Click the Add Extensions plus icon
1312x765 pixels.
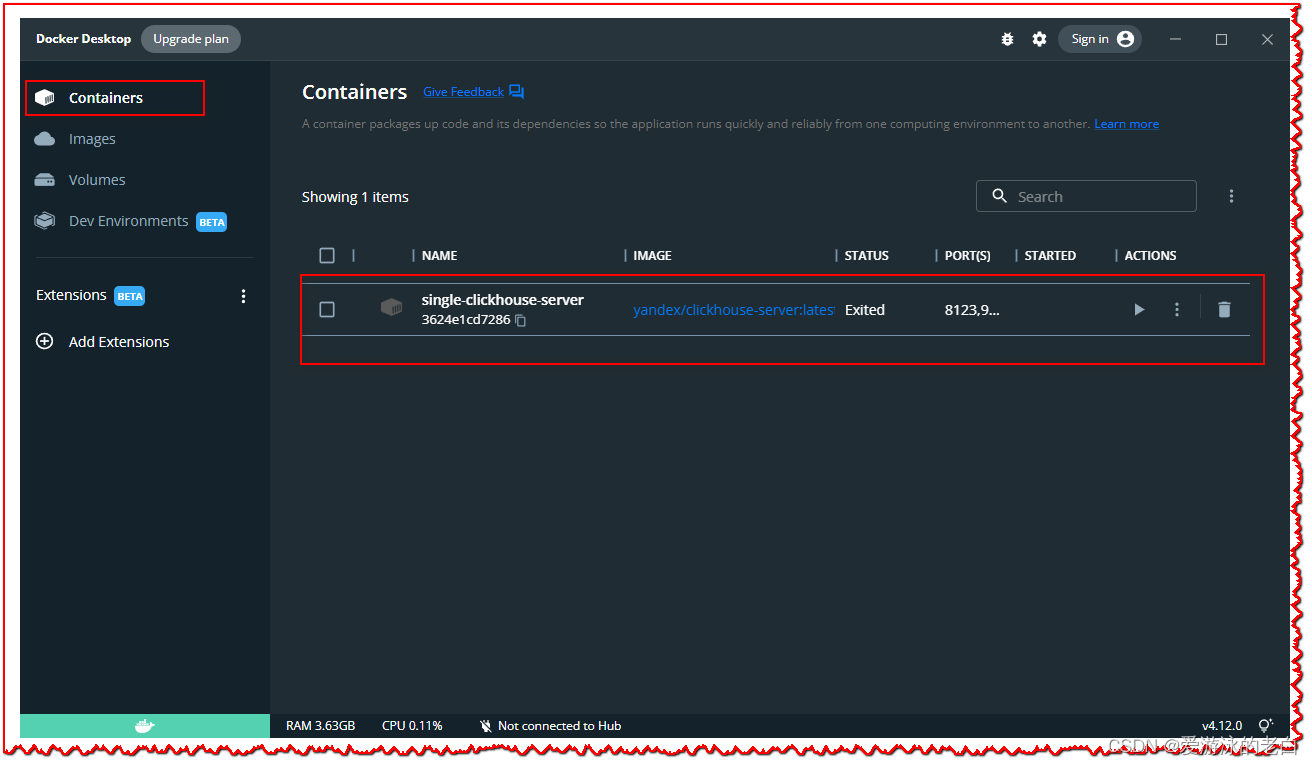click(x=44, y=341)
